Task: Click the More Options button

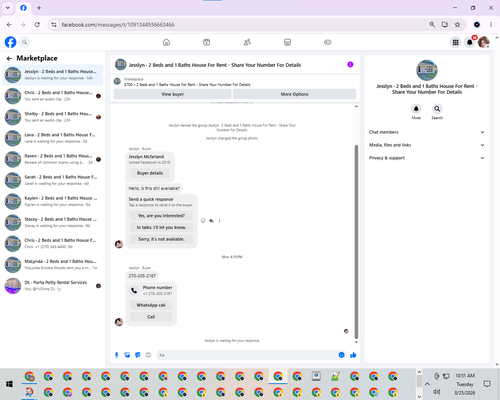Action: (x=294, y=94)
